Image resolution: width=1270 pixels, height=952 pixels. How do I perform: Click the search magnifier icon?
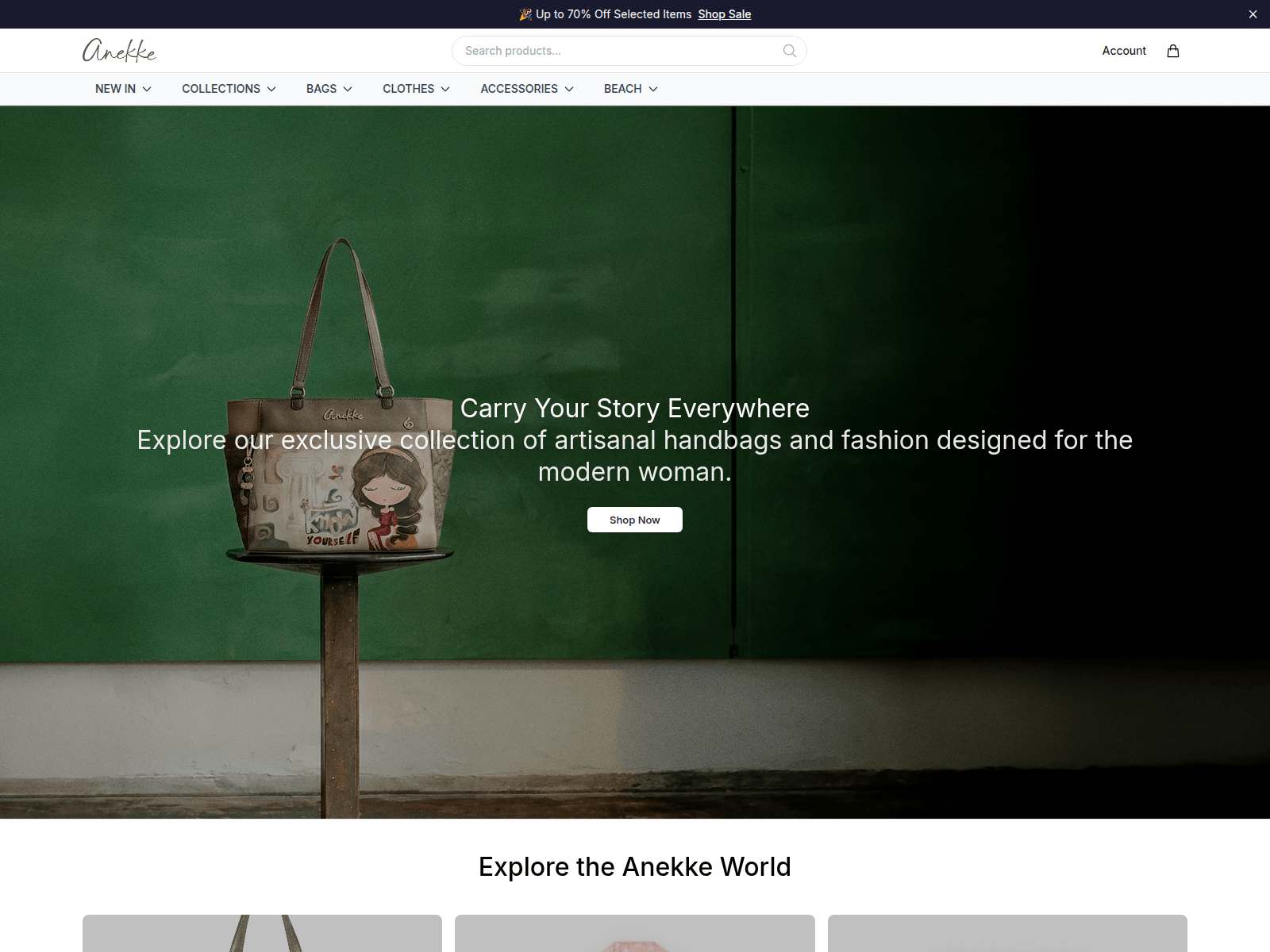pyautogui.click(x=790, y=51)
